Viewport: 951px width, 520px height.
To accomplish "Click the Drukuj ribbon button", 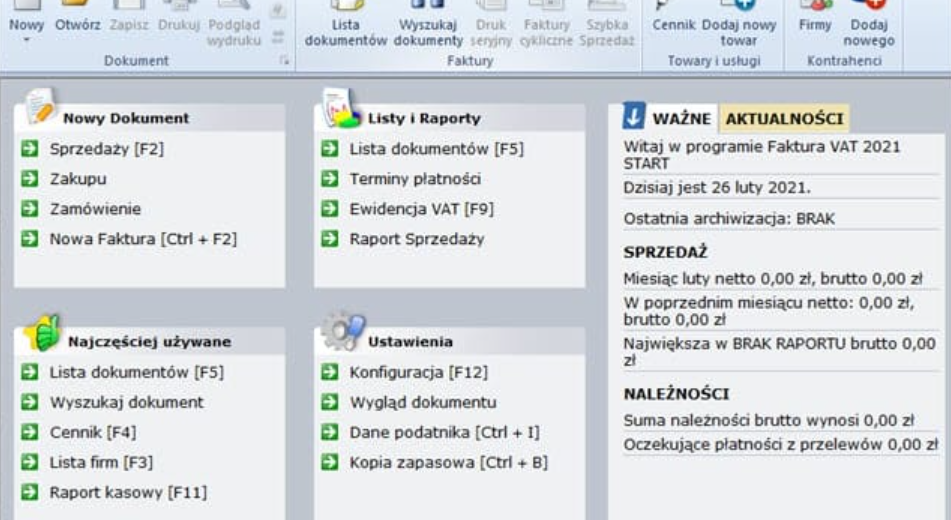I will click(179, 18).
